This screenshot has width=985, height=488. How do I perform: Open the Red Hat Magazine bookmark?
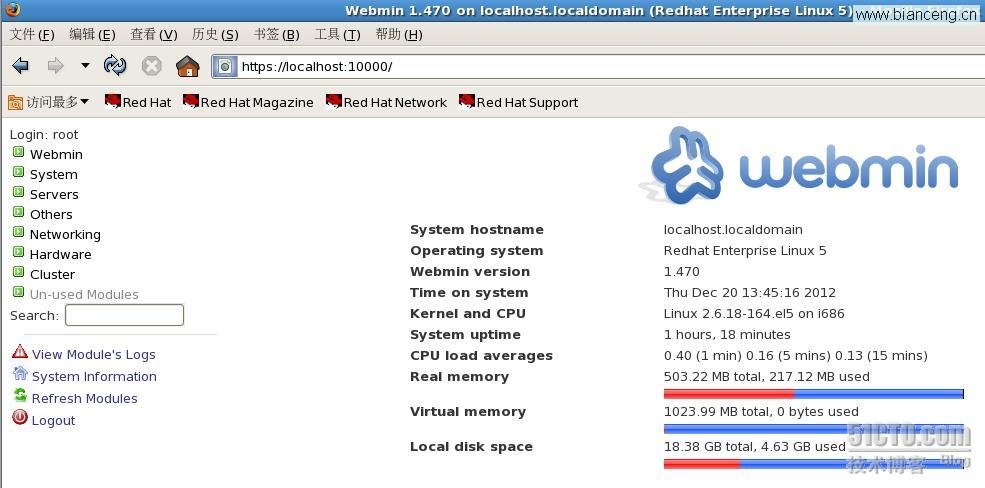pos(248,102)
